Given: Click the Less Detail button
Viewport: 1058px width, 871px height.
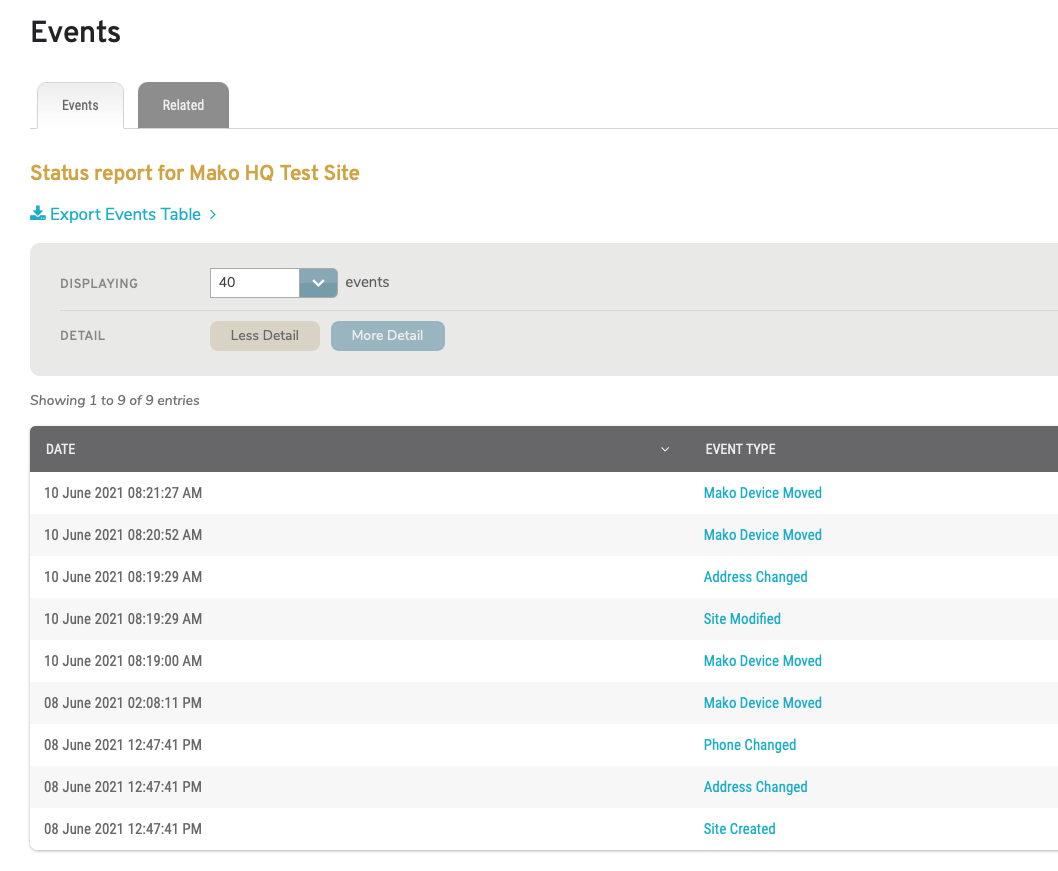Looking at the screenshot, I should 264,335.
